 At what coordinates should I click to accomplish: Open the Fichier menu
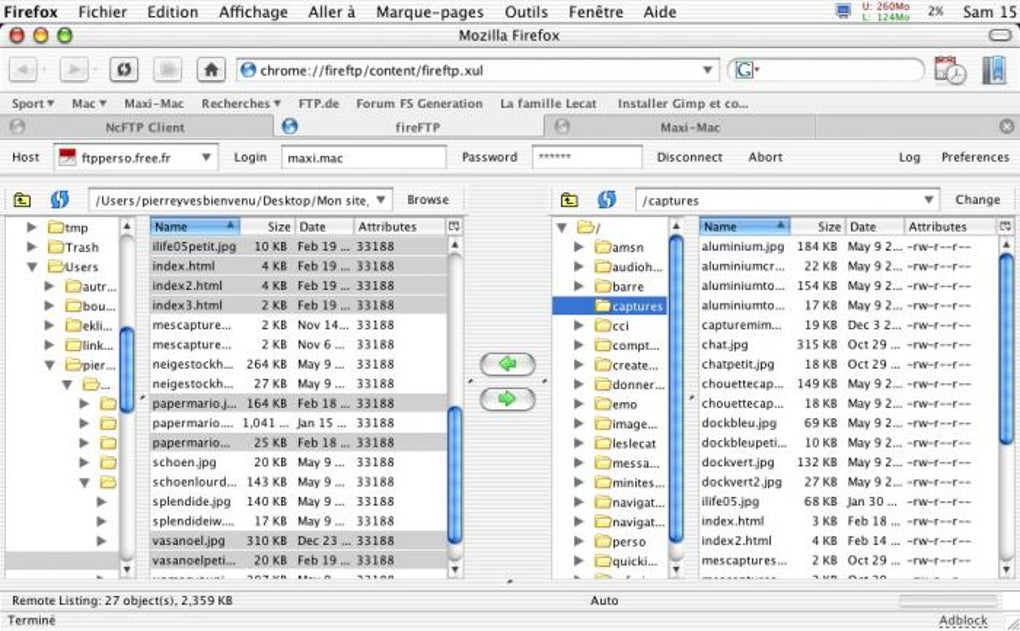103,12
